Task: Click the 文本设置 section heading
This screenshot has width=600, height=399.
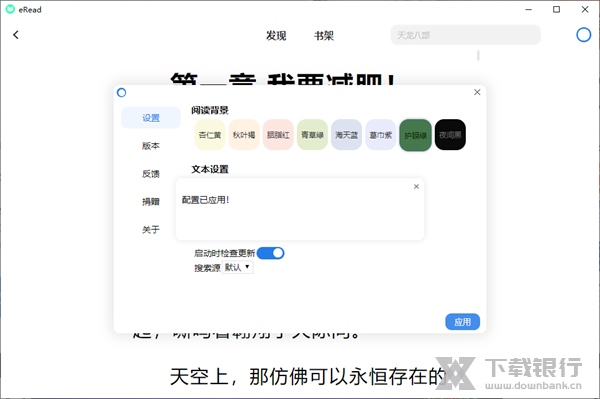Action: (x=210, y=169)
